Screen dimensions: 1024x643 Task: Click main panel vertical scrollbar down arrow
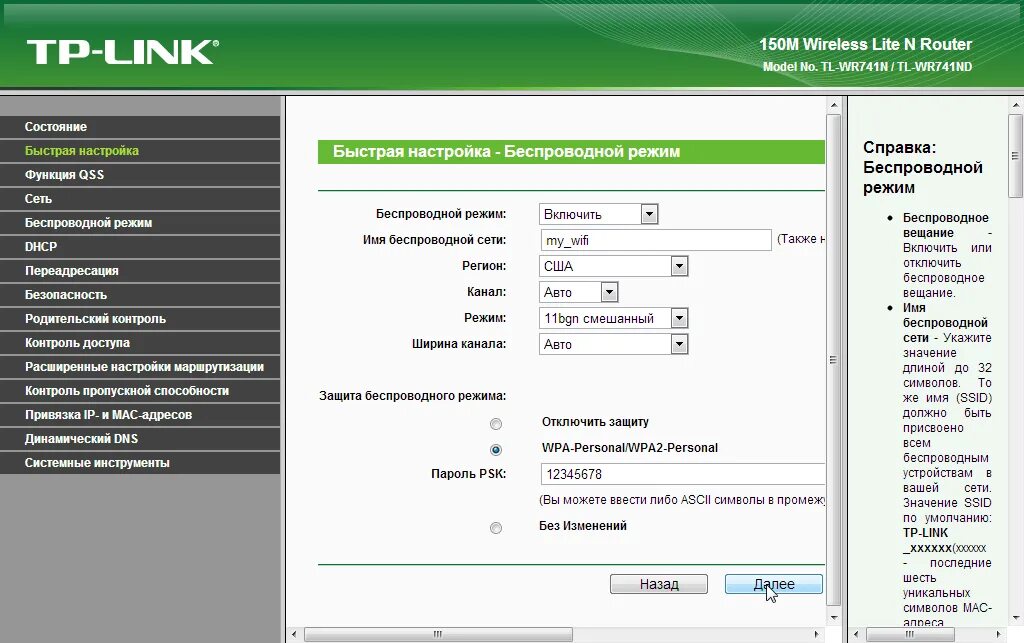point(833,617)
